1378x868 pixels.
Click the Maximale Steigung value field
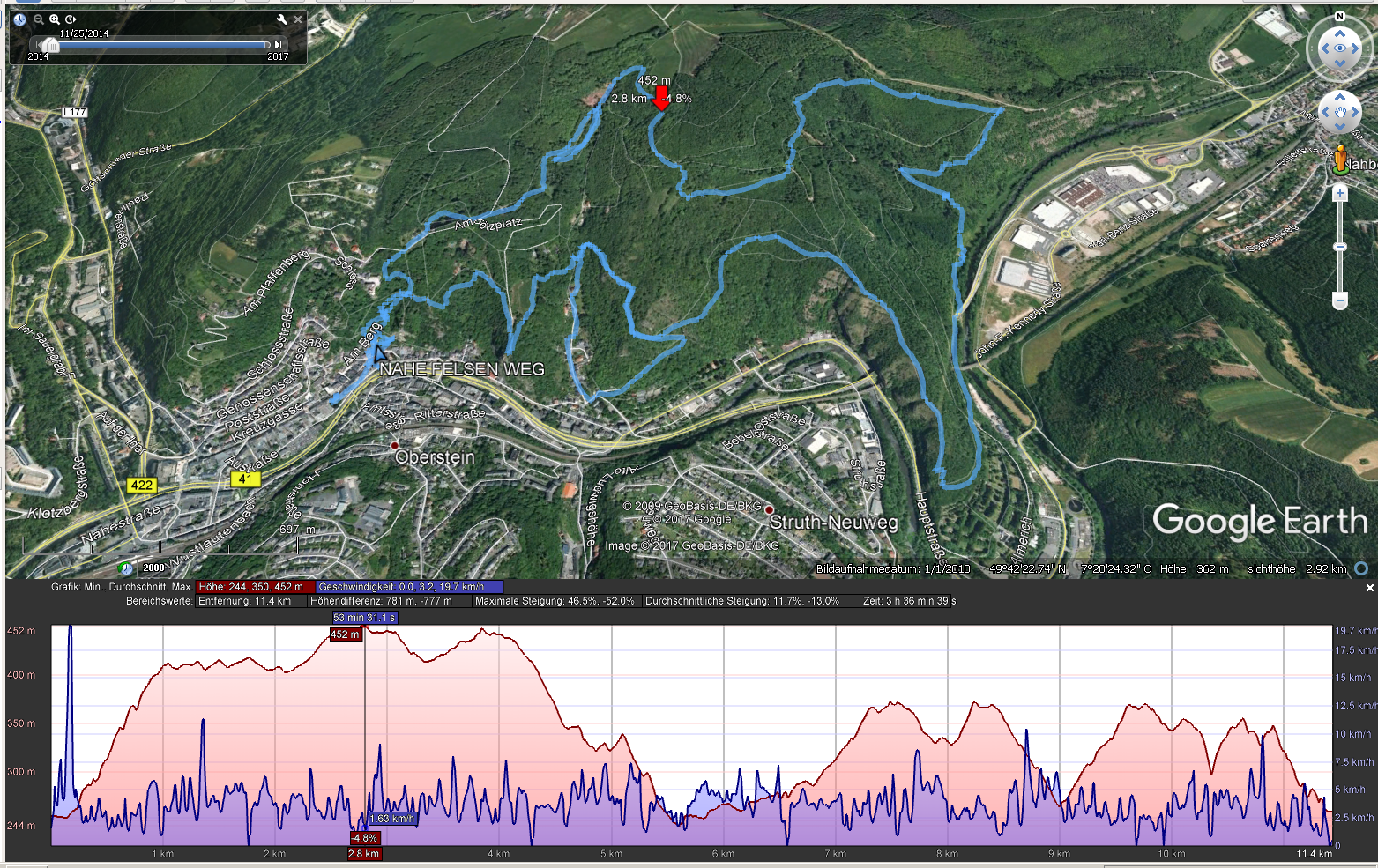pyautogui.click(x=555, y=601)
